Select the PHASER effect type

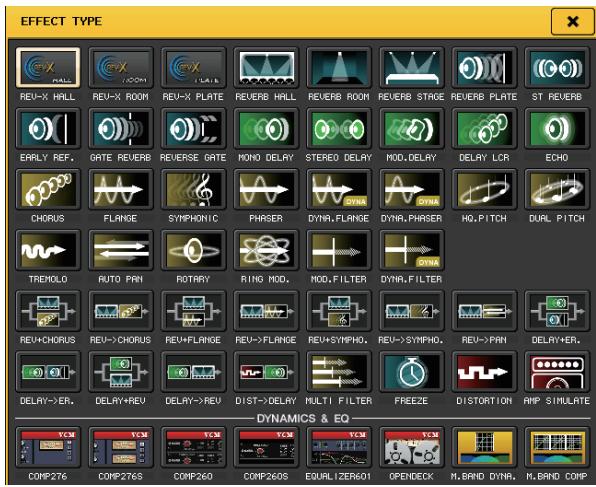coord(266,189)
